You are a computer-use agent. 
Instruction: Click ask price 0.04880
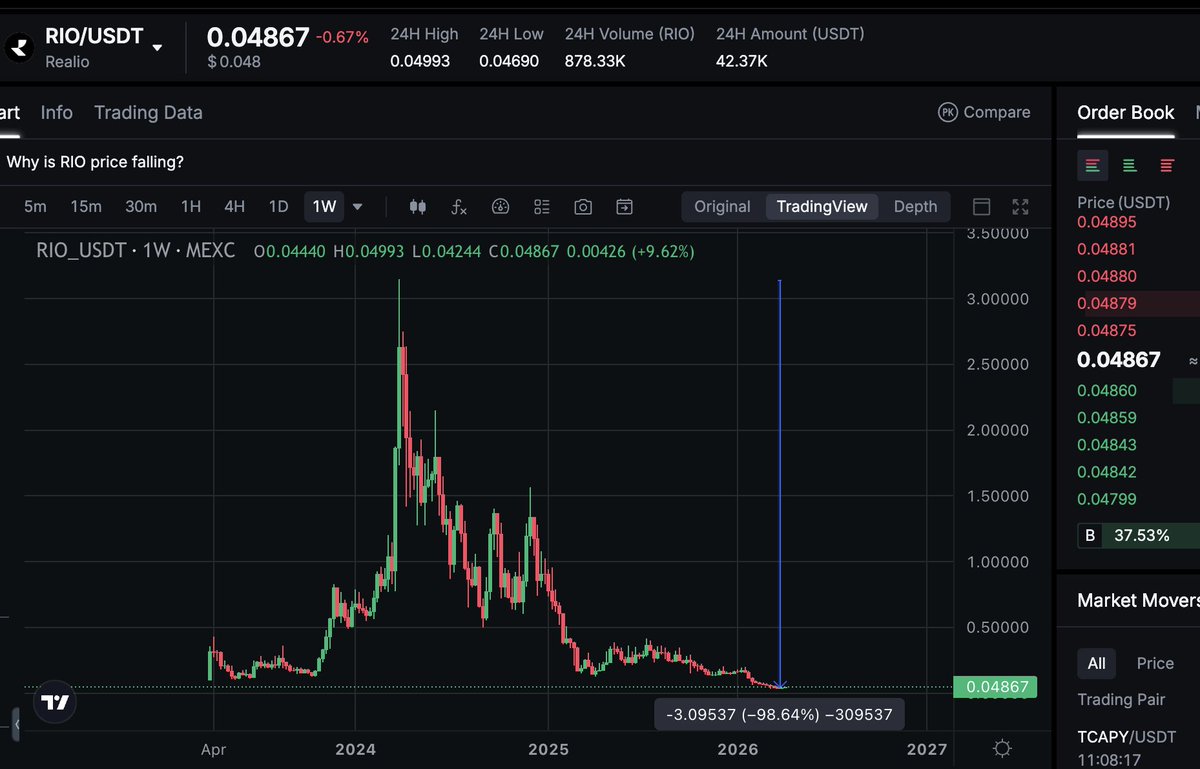[x=1107, y=276]
